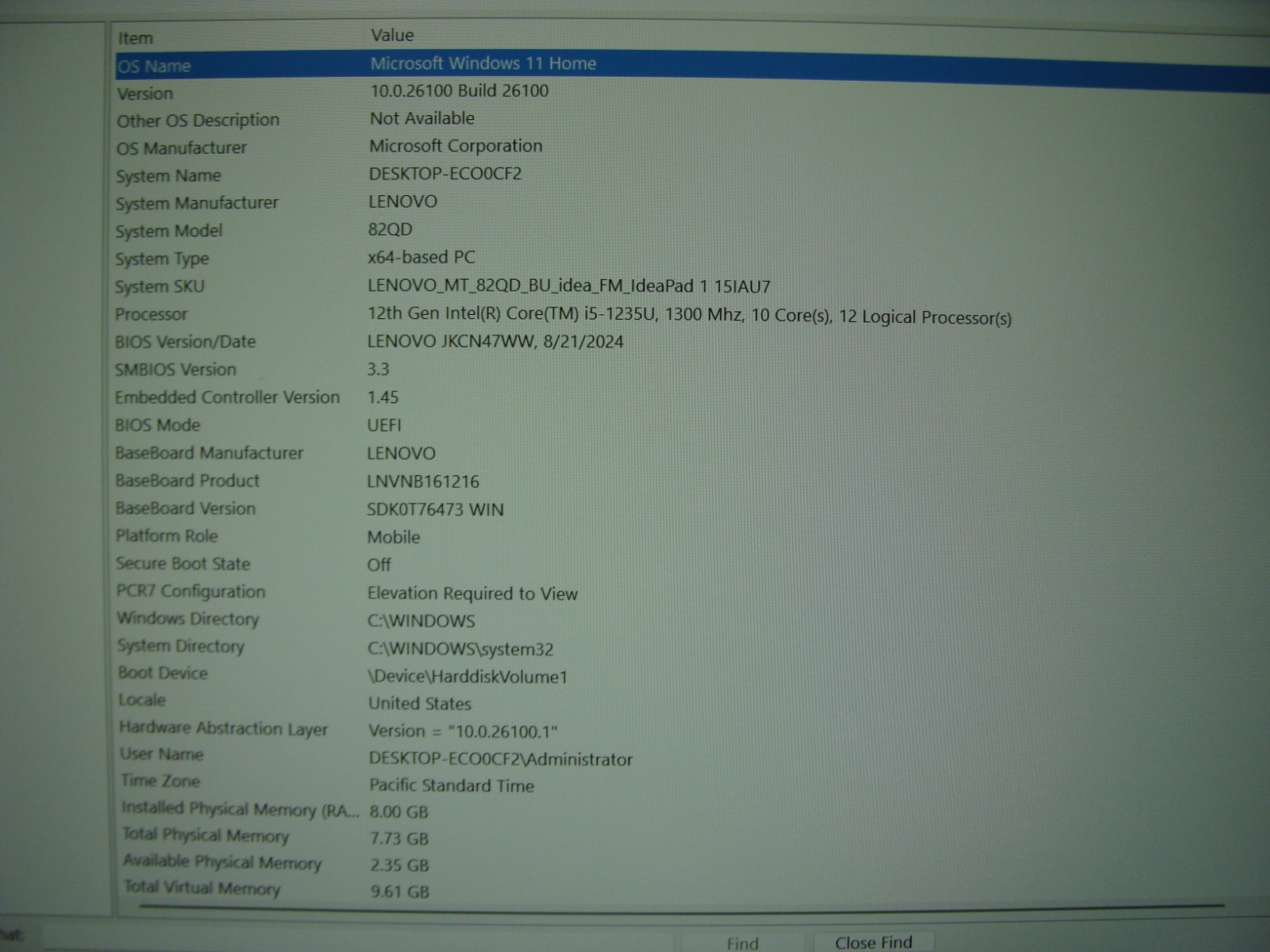1270x952 pixels.
Task: Select Boot Device row
Action: (x=163, y=674)
